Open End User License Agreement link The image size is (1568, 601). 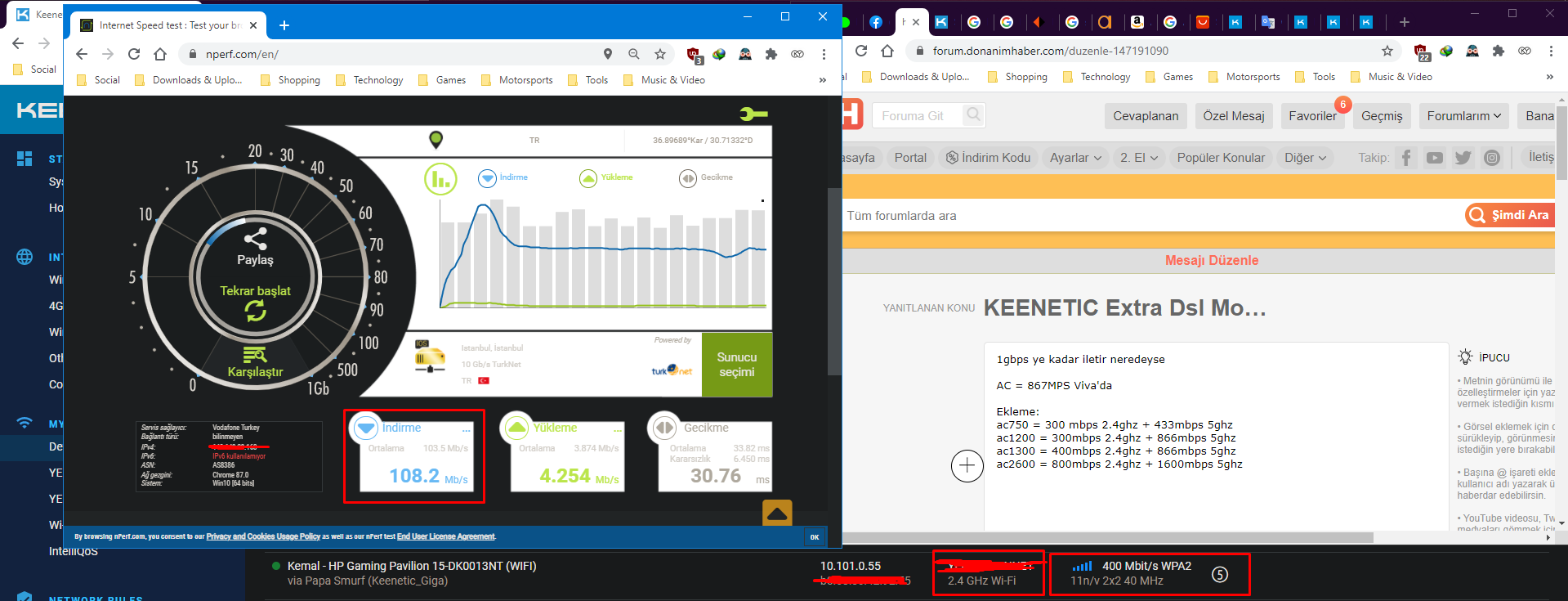pyautogui.click(x=446, y=536)
